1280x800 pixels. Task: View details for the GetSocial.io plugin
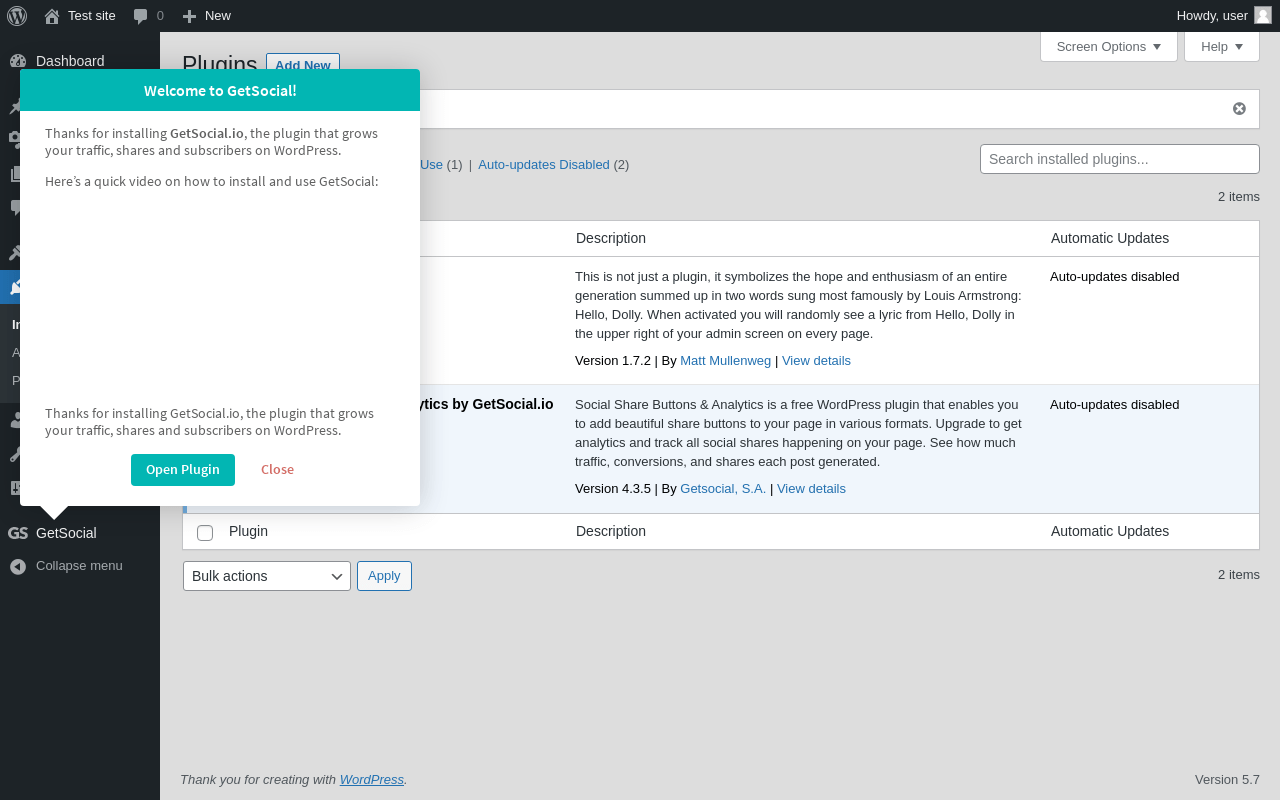[811, 489]
